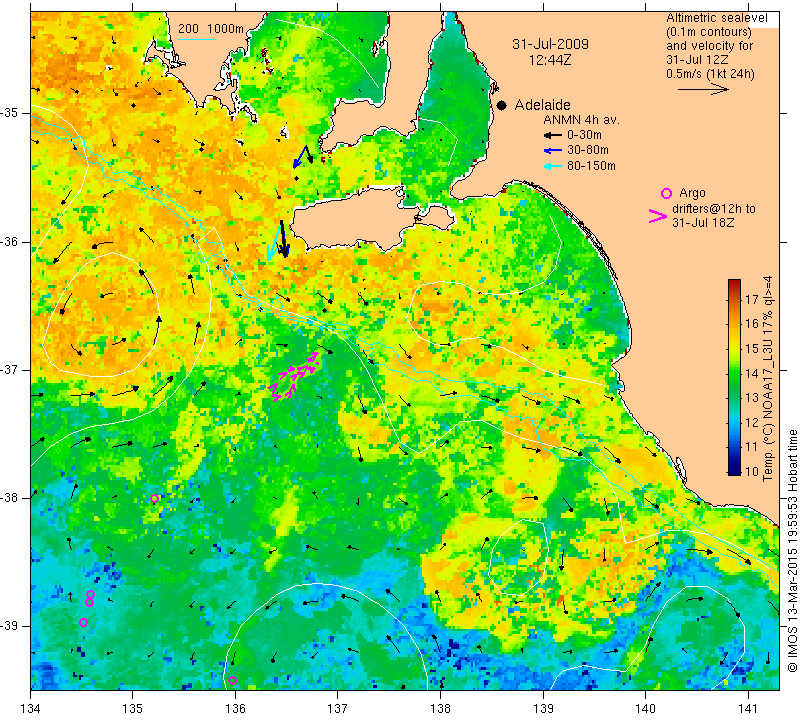Click the thick black ANMN arrow west of Kangaroo Island
800x720 pixels.
pos(284,239)
